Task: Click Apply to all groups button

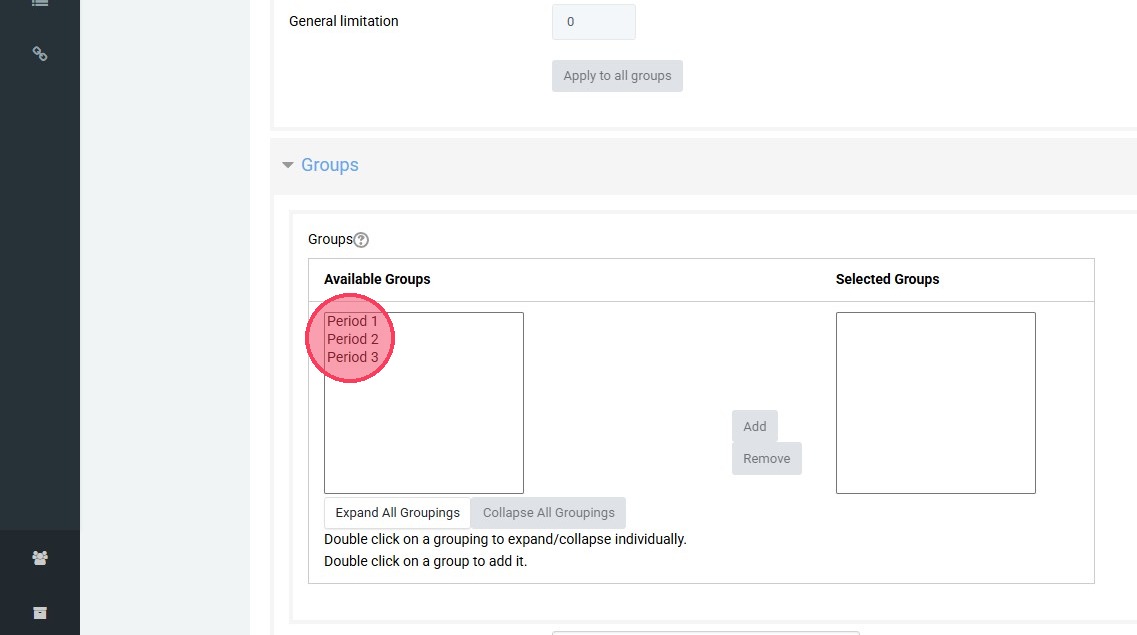Action: click(x=617, y=76)
